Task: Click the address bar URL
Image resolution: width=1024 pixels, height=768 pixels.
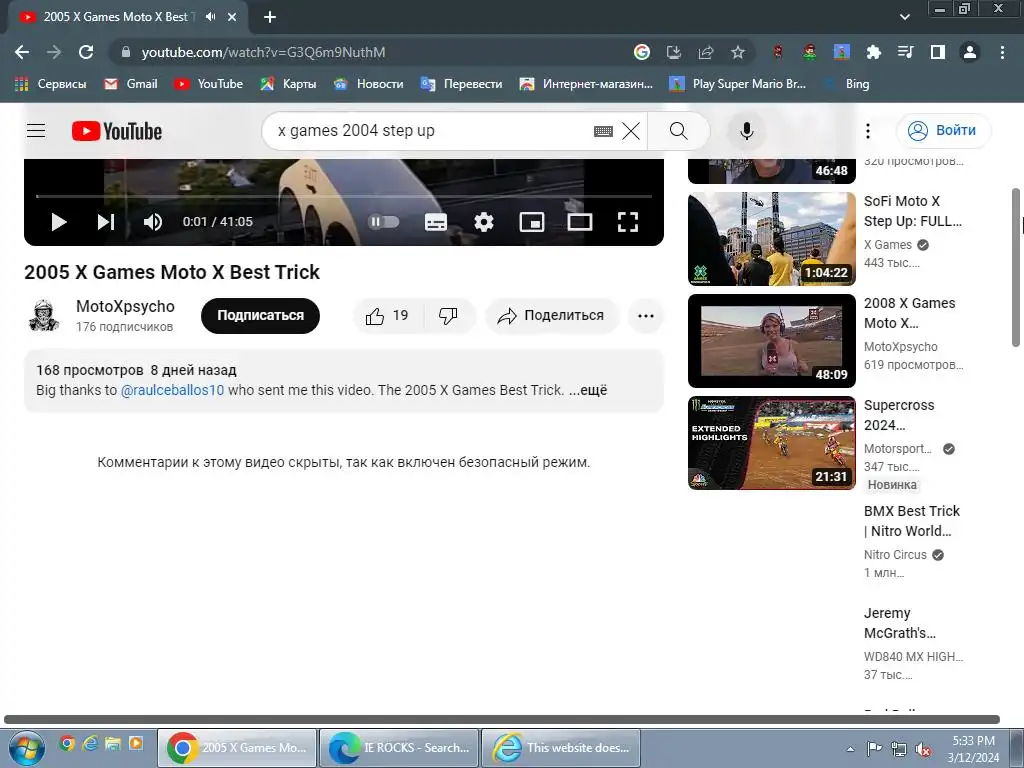Action: [263, 52]
